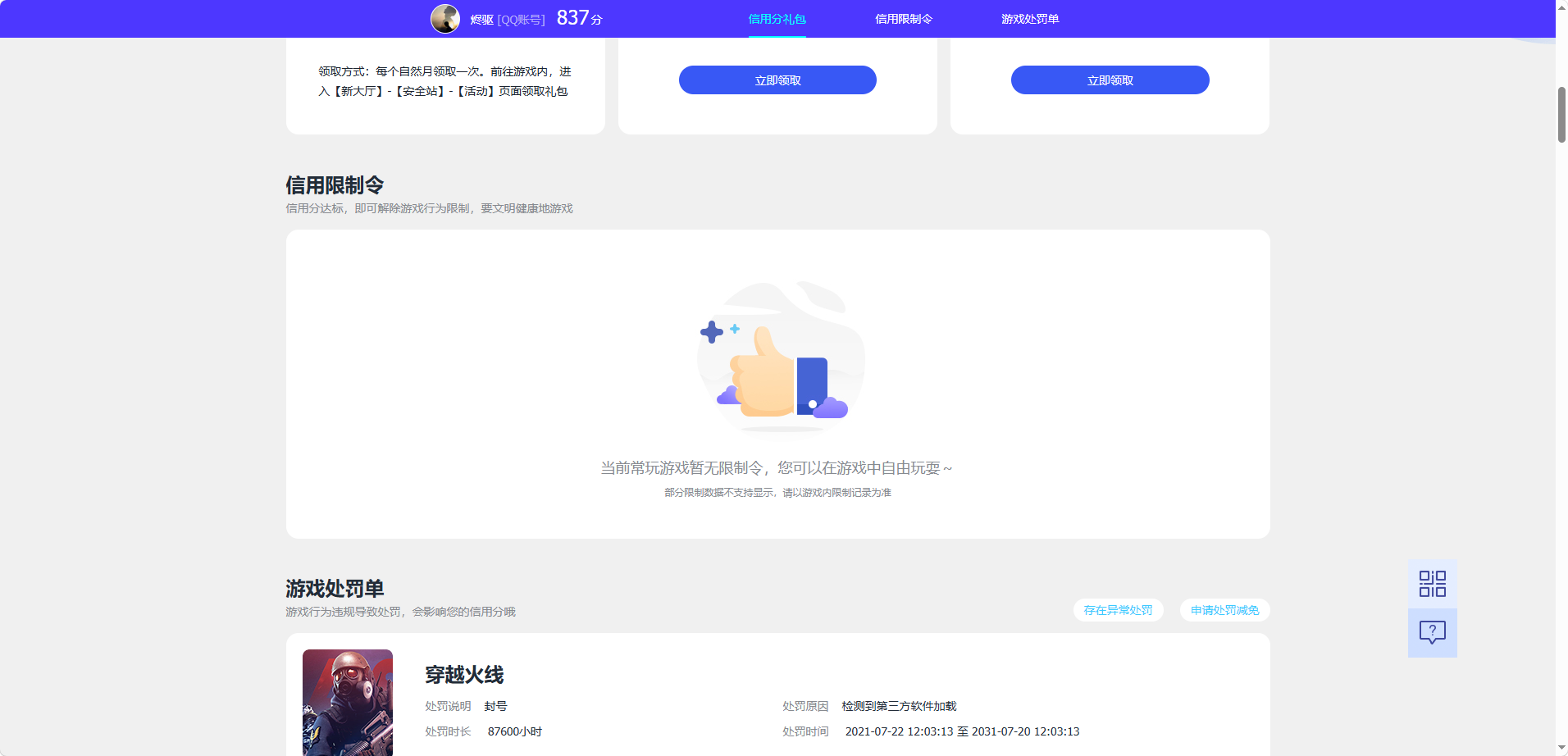Click 当前常玩游戏暂无限制令 message
This screenshot has width=1568, height=756.
(777, 468)
